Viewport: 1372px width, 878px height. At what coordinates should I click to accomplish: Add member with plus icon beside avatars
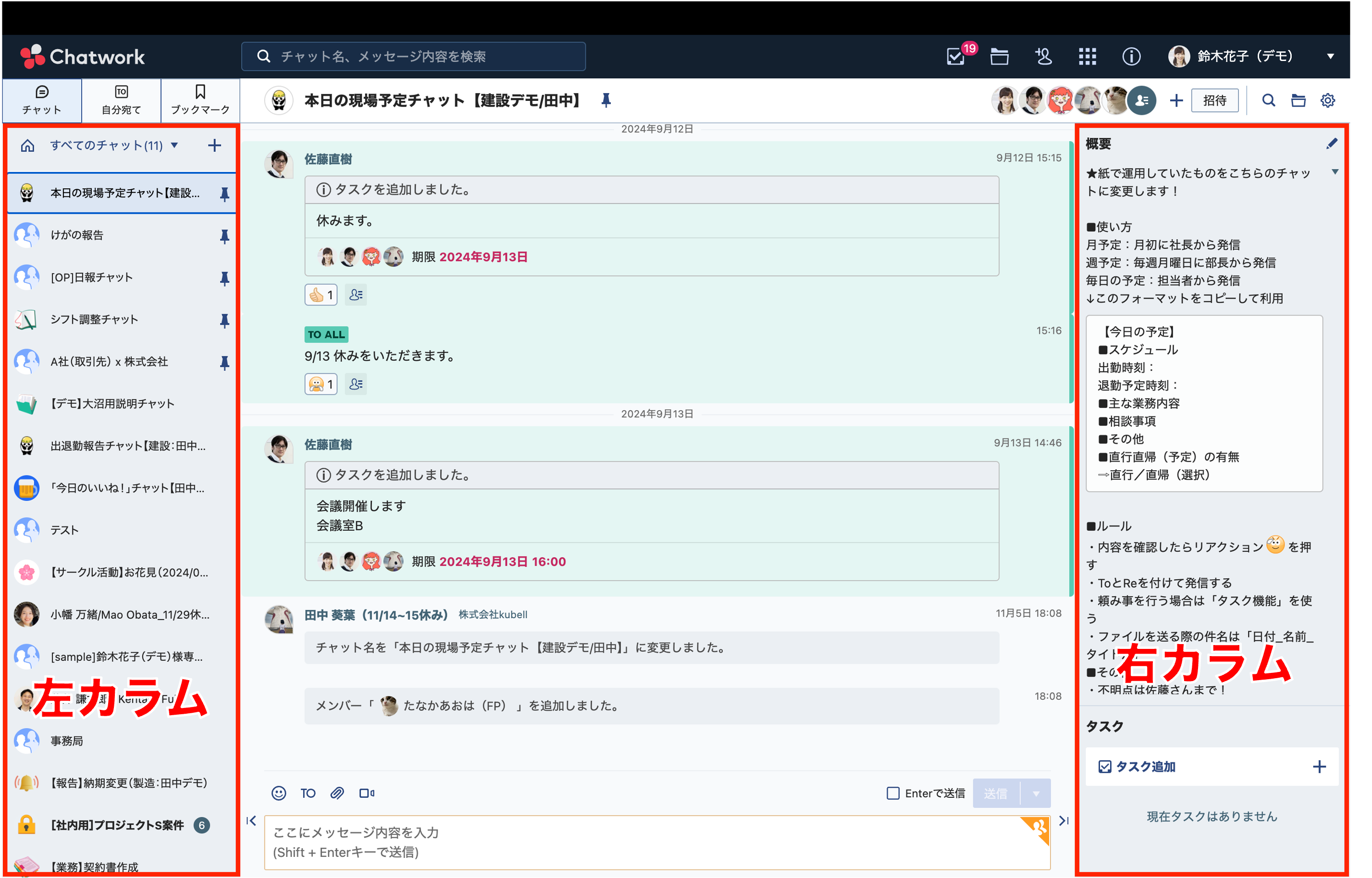(1177, 101)
